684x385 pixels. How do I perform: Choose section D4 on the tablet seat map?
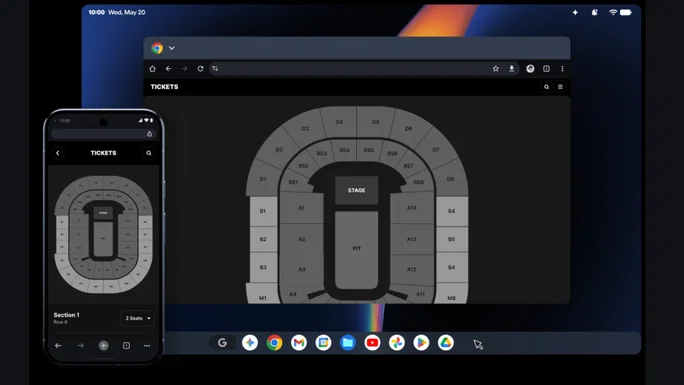click(339, 122)
